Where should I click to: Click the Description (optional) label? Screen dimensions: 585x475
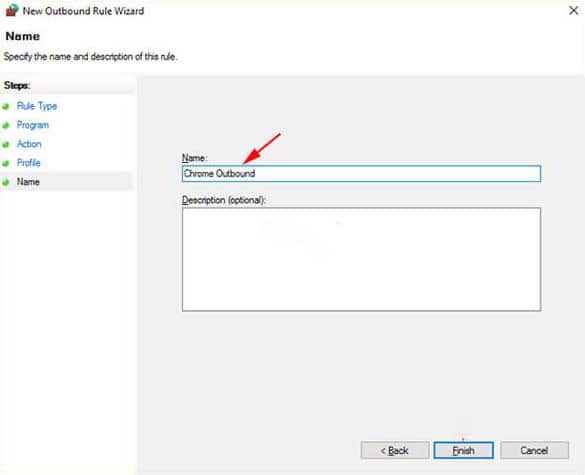pyautogui.click(x=223, y=200)
